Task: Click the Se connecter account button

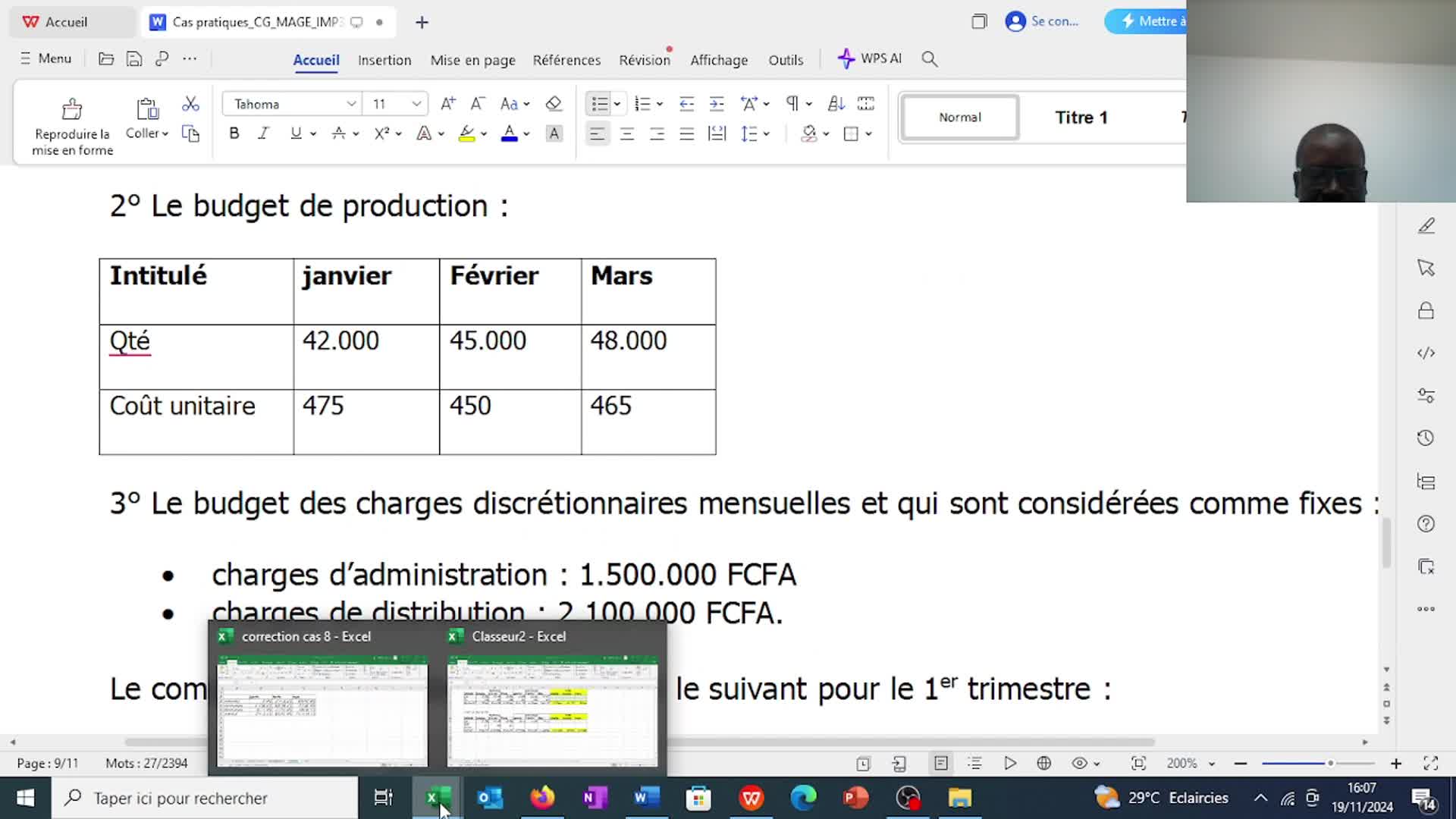Action: [1042, 21]
